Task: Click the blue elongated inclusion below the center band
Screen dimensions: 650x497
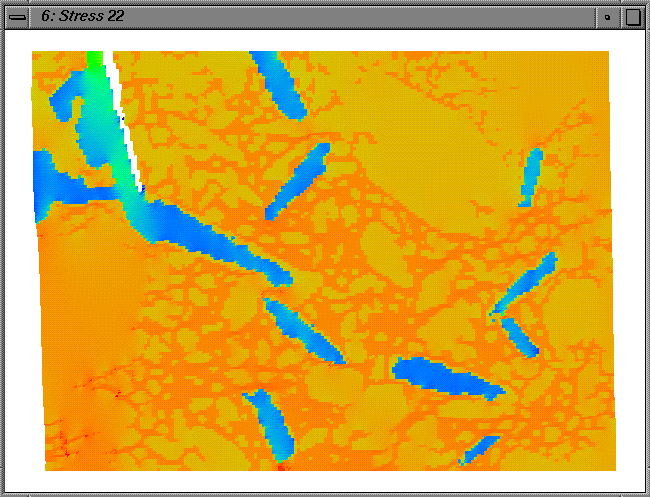Action: pos(303,328)
